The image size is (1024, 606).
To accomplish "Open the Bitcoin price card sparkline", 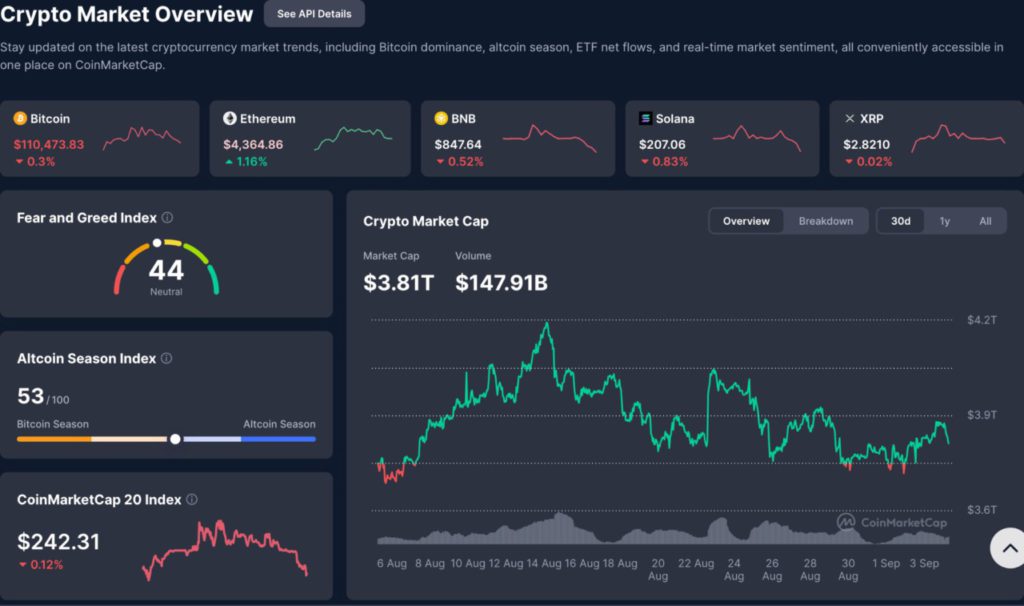I will [x=142, y=138].
